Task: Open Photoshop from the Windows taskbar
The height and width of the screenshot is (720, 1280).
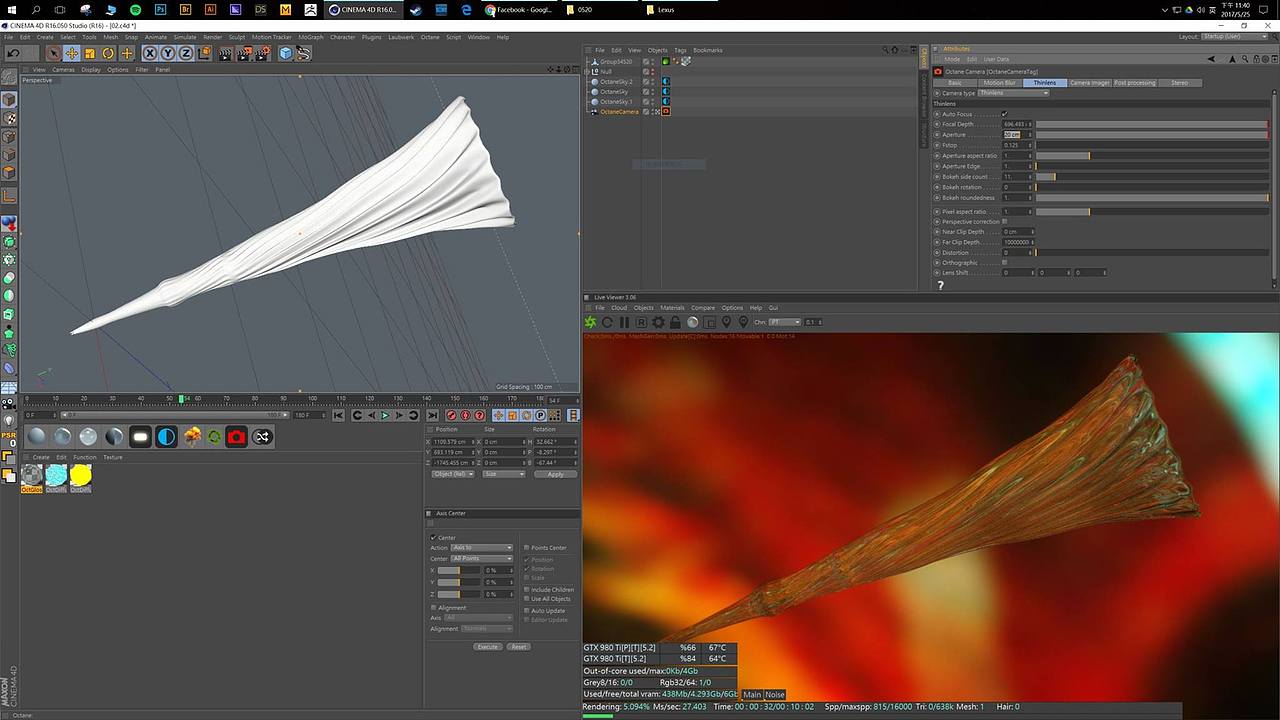Action: (x=161, y=10)
